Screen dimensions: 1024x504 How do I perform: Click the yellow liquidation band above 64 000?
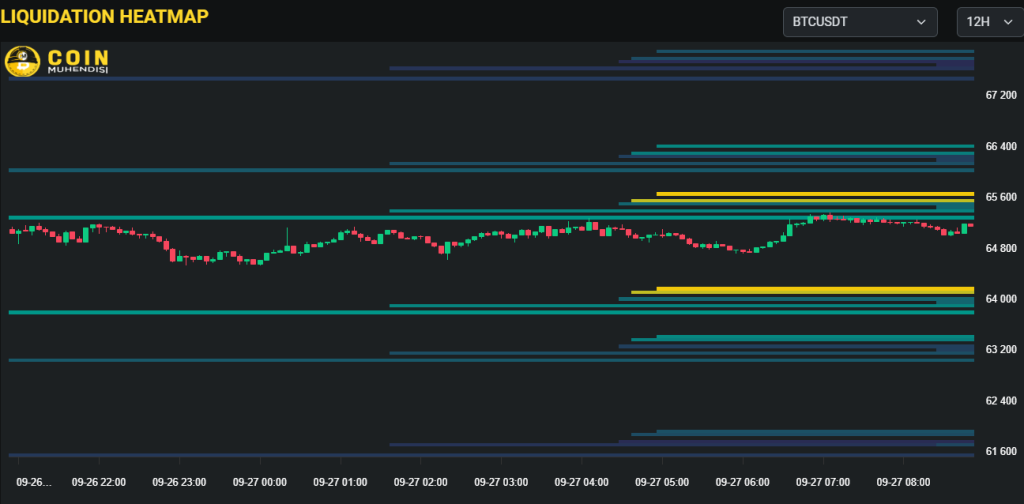814,290
